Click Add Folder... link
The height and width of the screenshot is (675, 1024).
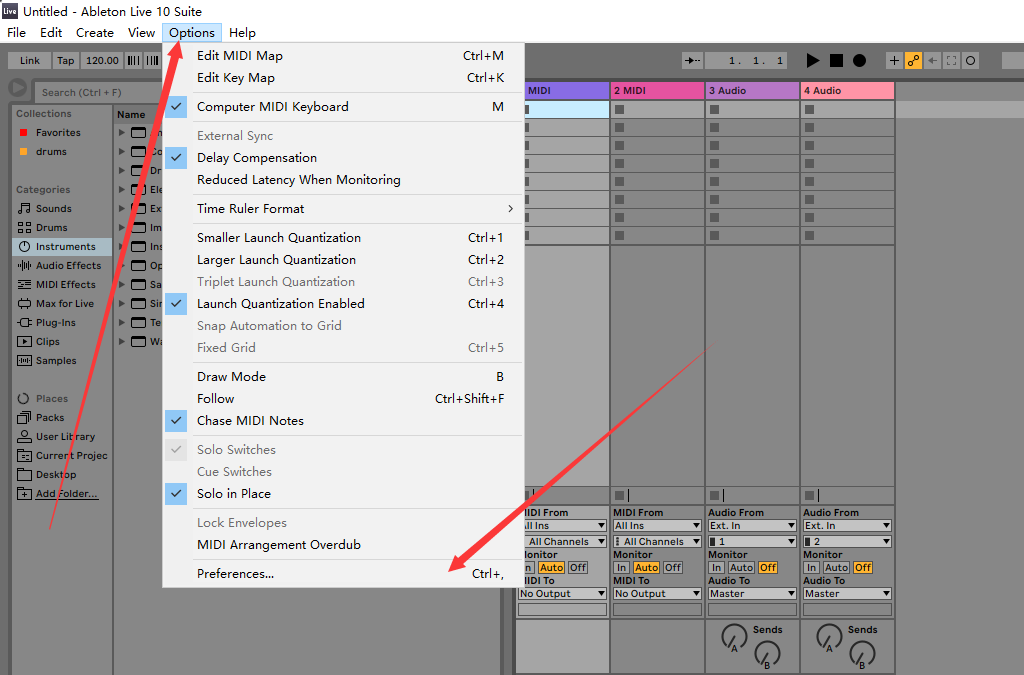point(67,494)
